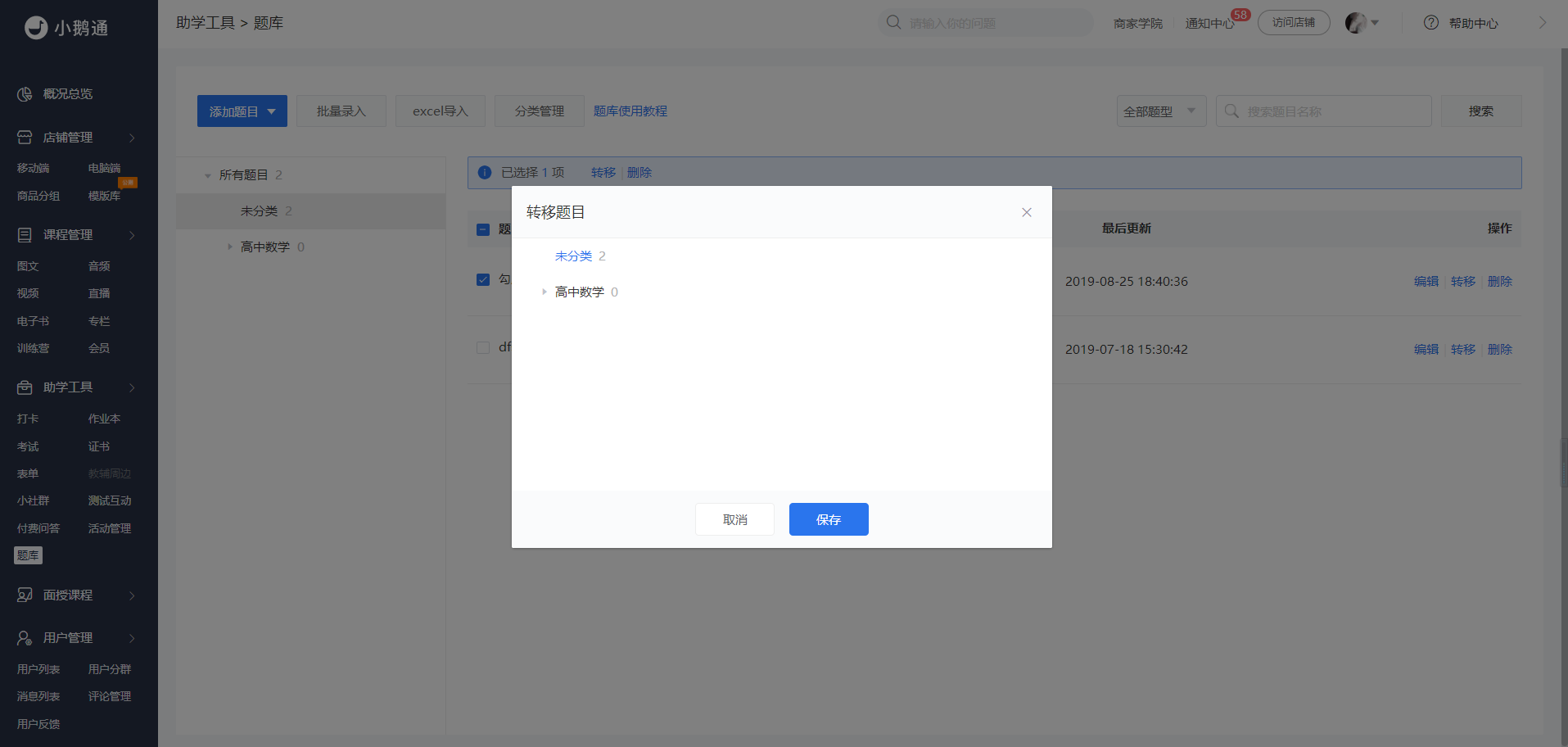Close the 转移题目 dialog
This screenshot has height=747, width=1568.
coord(1027,212)
